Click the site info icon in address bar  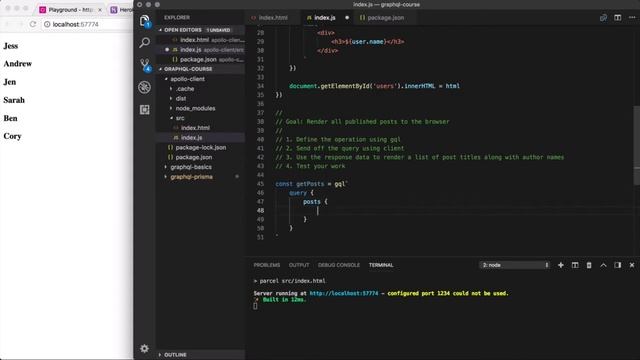pos(47,24)
